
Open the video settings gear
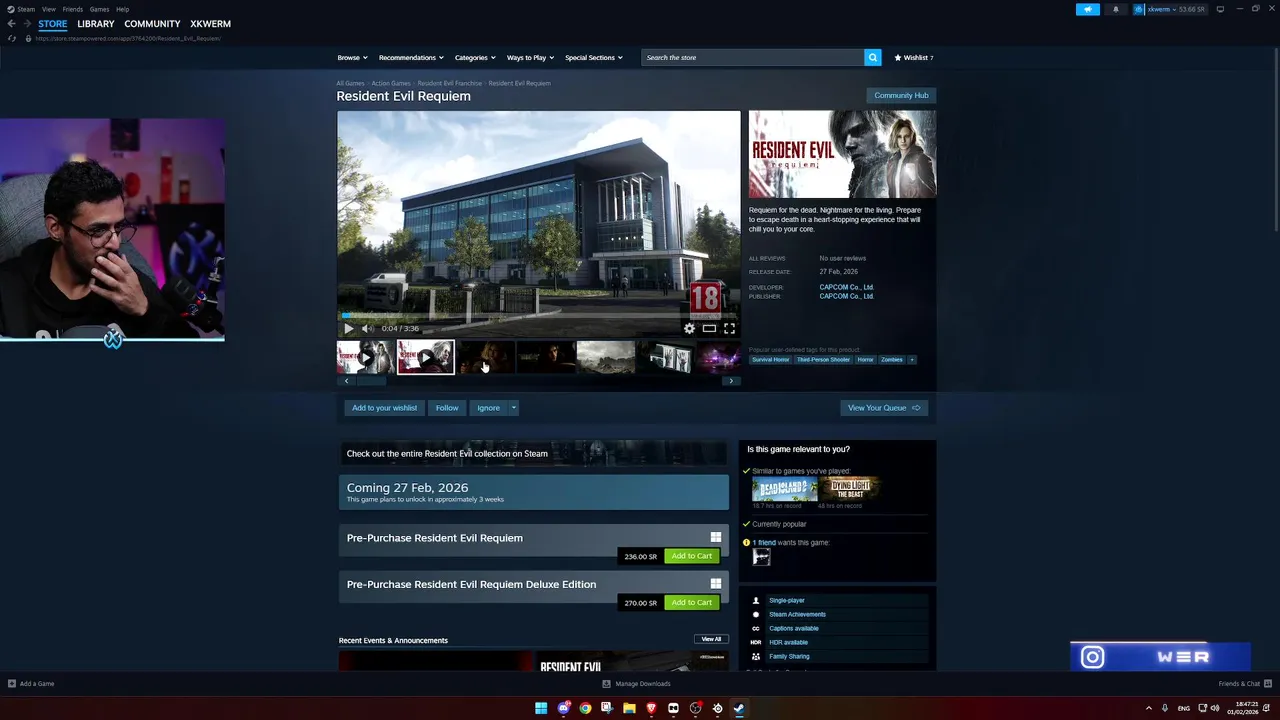(689, 328)
